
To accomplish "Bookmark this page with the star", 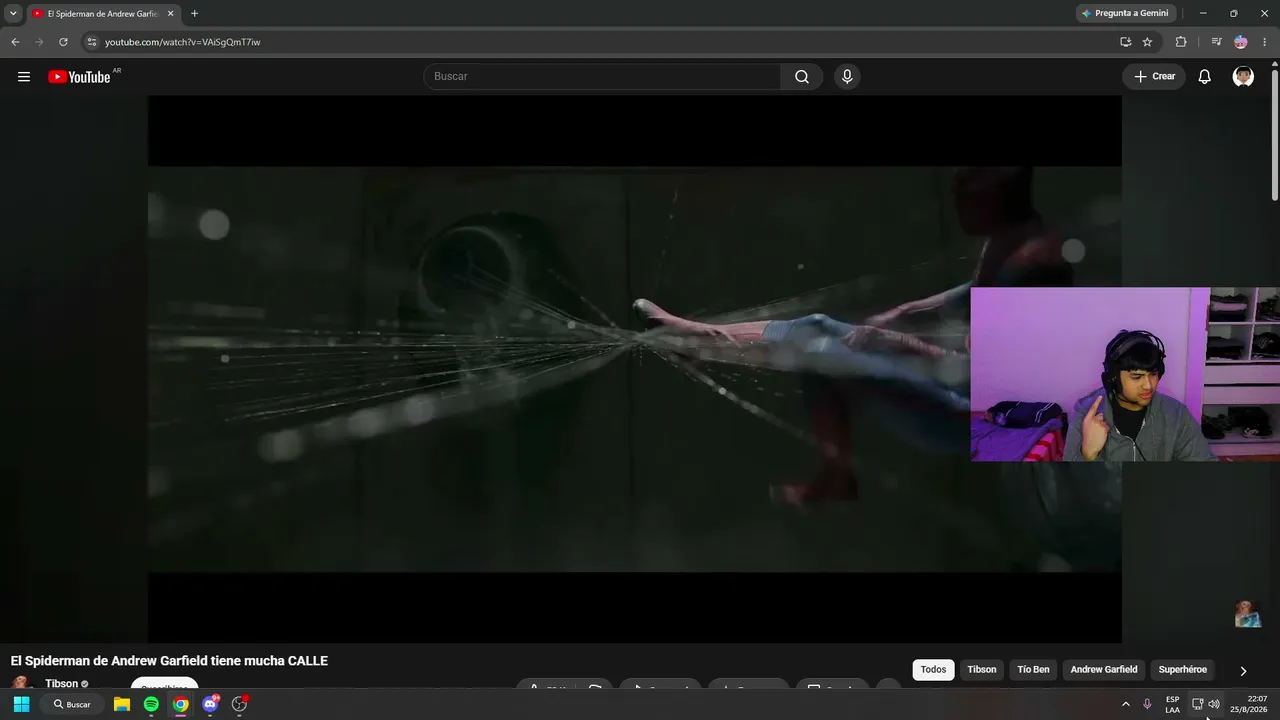I will pos(1147,42).
